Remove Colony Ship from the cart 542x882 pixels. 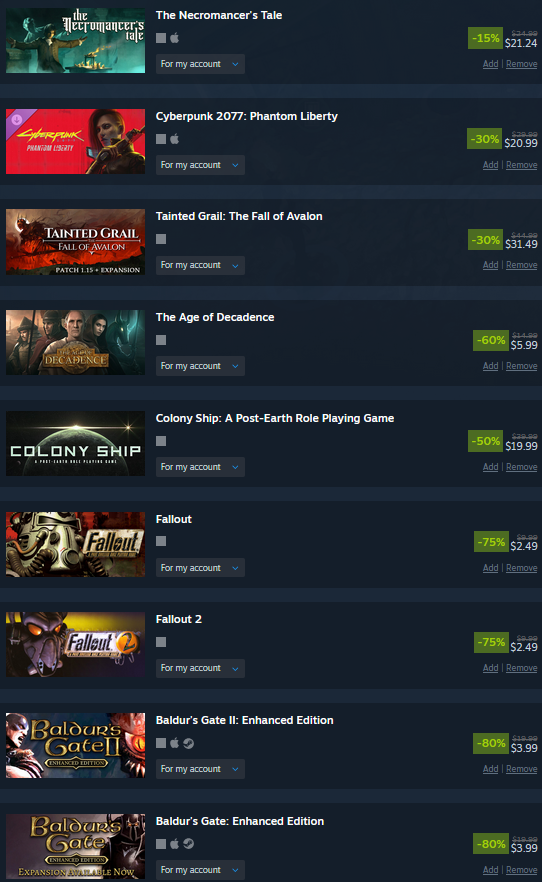click(x=521, y=467)
